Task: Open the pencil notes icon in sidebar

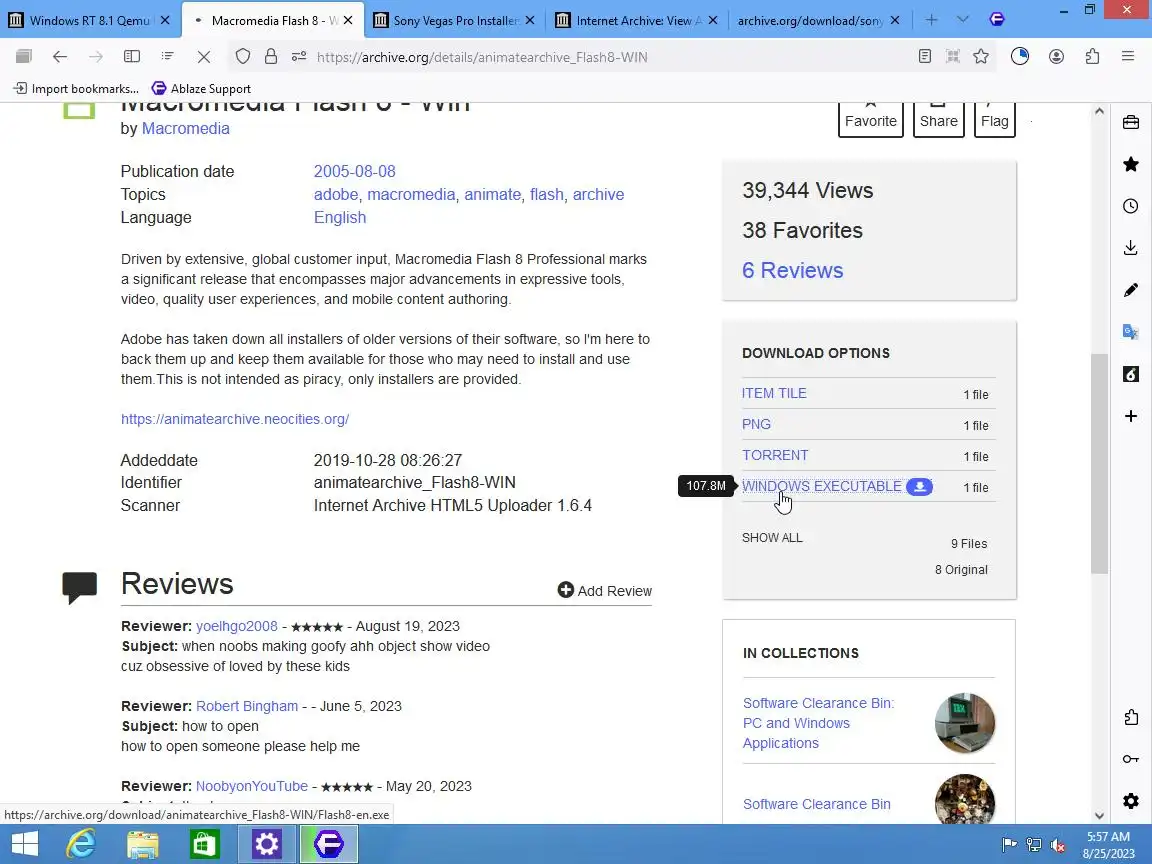Action: point(1131,290)
